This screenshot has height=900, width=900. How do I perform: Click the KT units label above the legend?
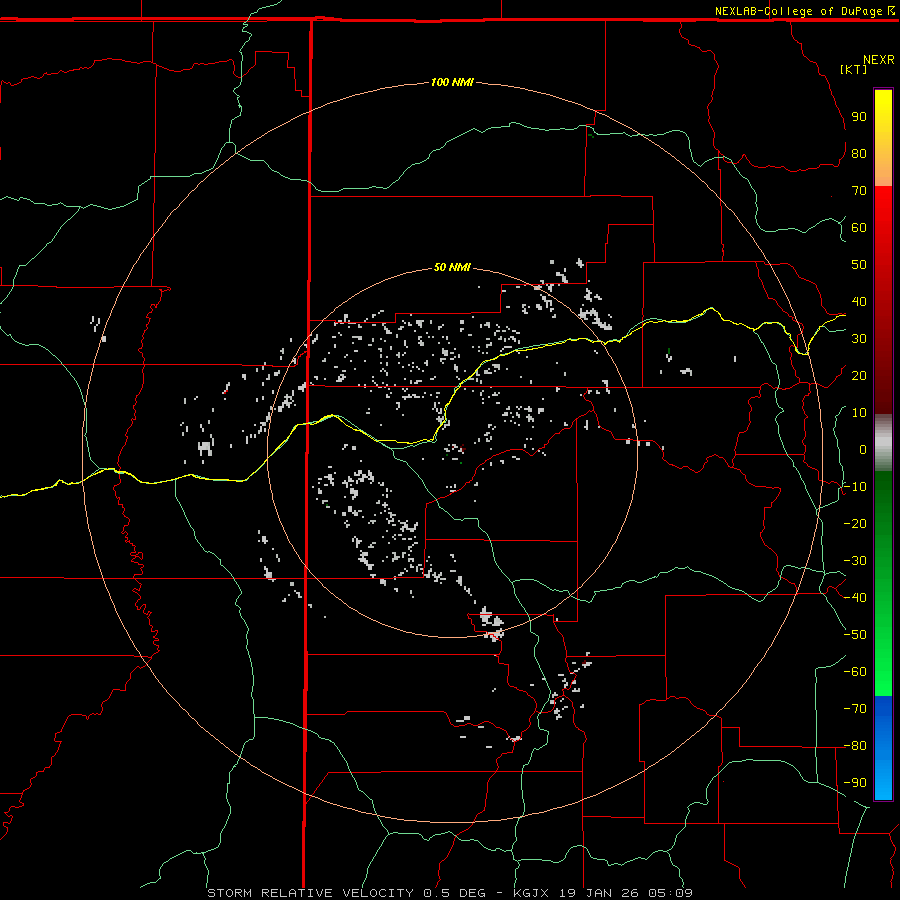click(854, 69)
